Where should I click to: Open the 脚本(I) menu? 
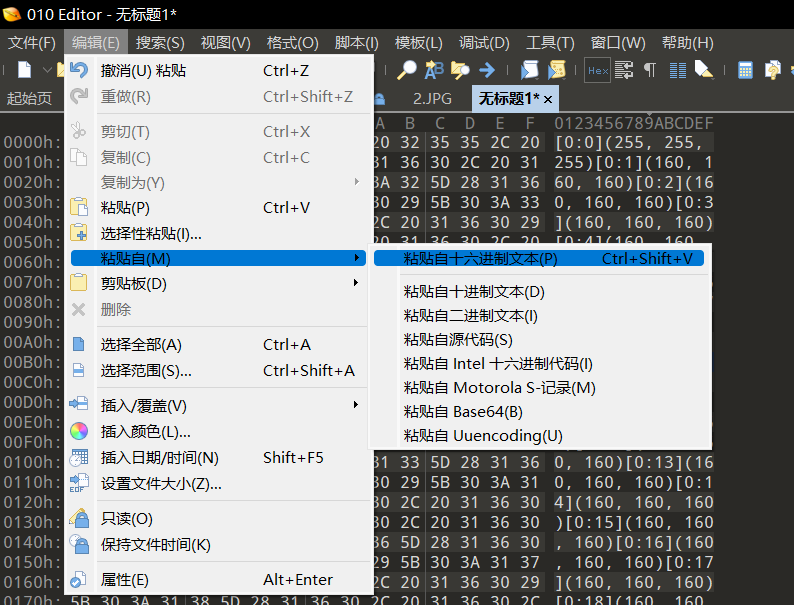pyautogui.click(x=356, y=43)
